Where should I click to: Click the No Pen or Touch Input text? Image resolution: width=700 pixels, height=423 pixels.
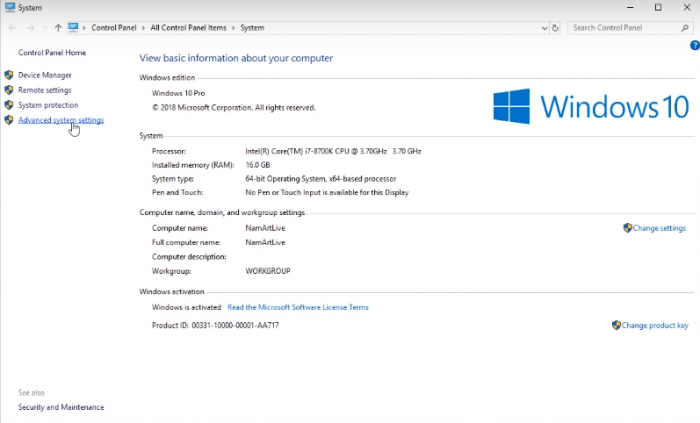pos(327,193)
